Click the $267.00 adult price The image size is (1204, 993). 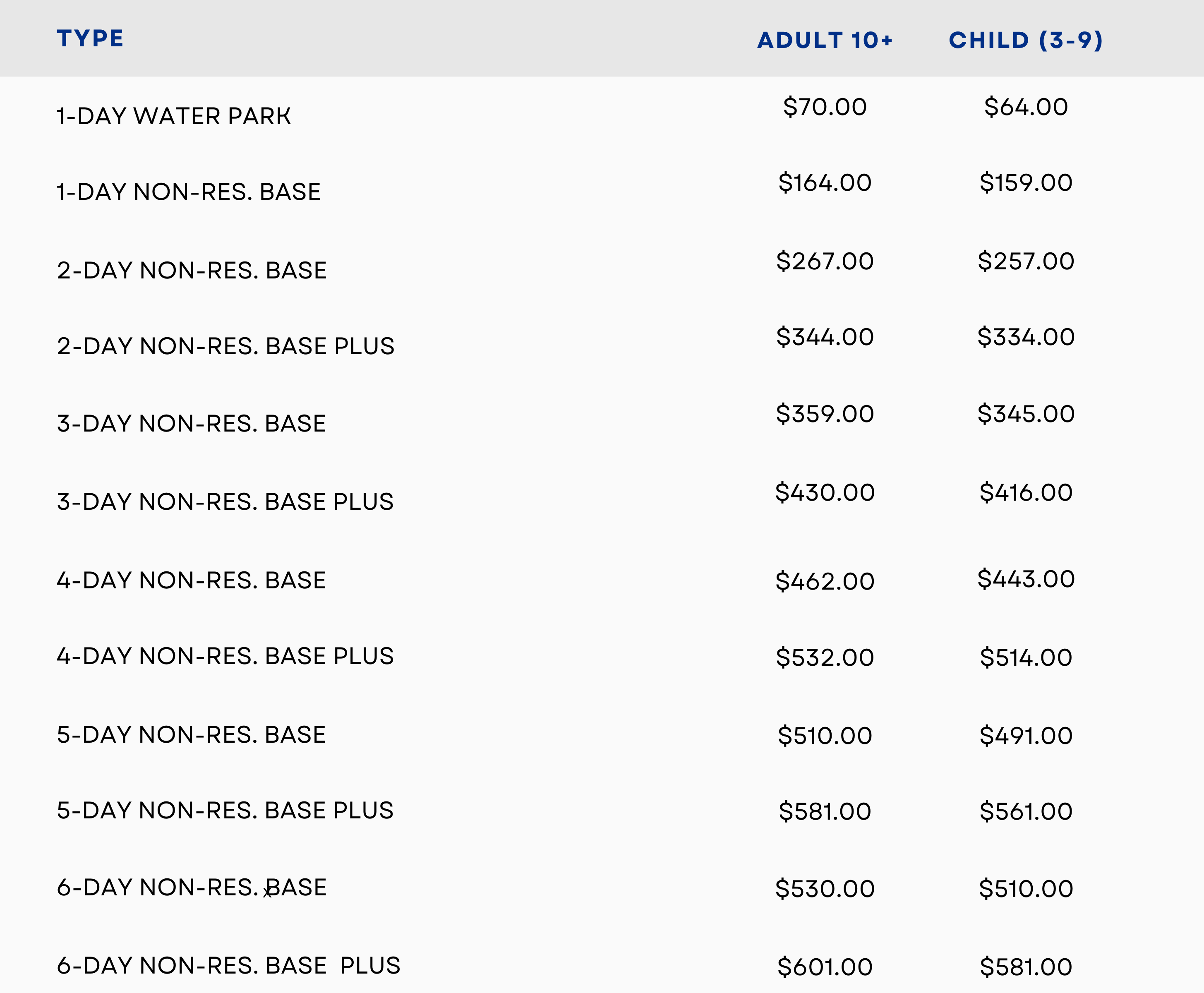[824, 261]
